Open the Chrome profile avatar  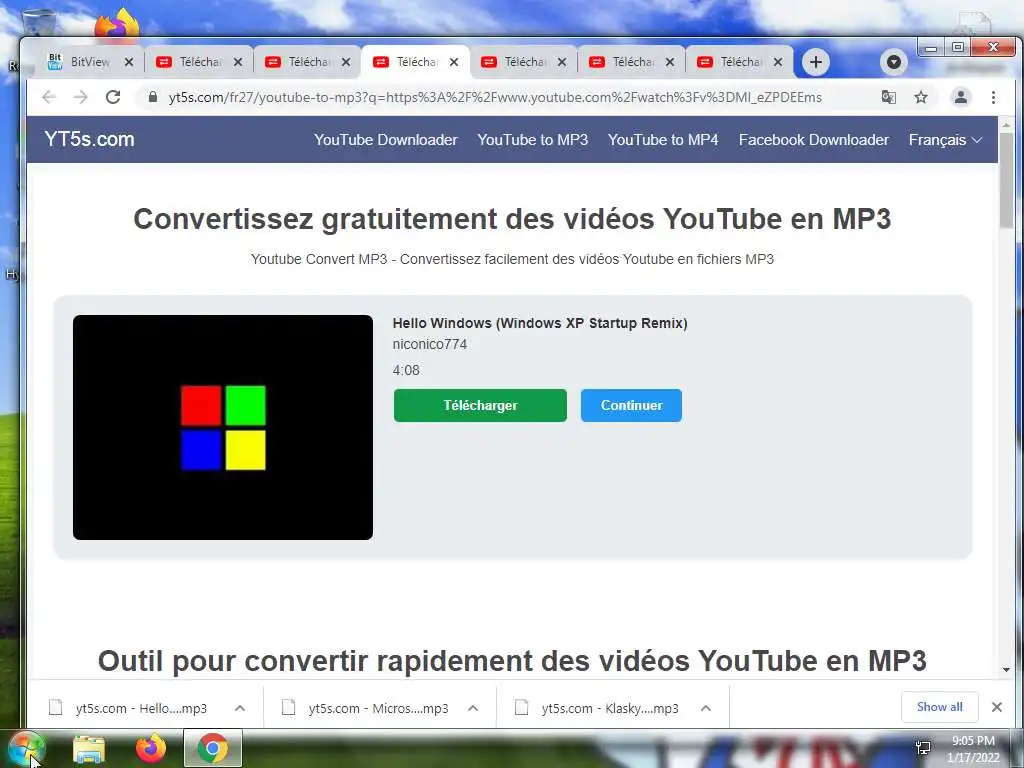pos(961,97)
